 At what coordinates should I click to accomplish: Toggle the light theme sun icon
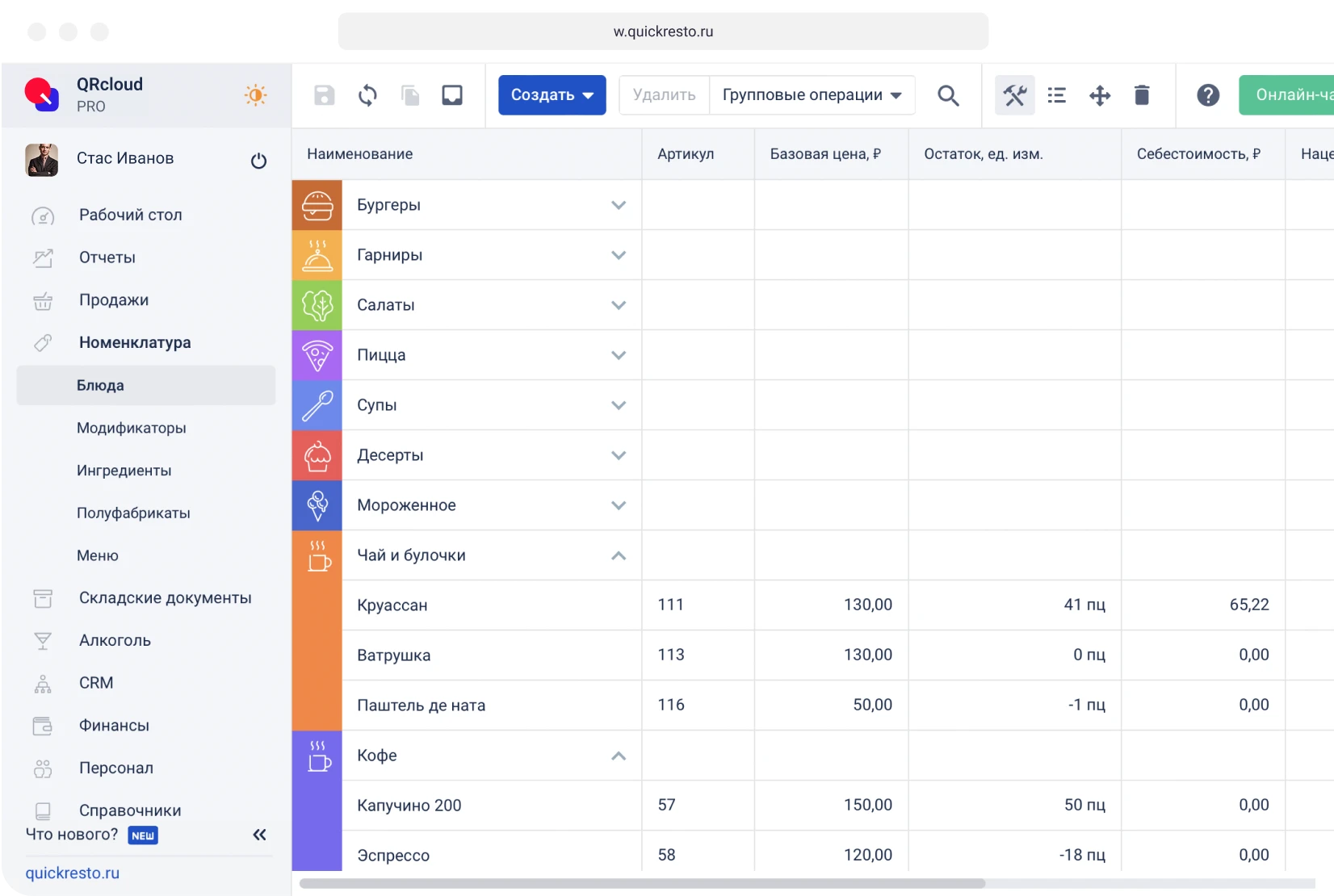click(x=255, y=95)
